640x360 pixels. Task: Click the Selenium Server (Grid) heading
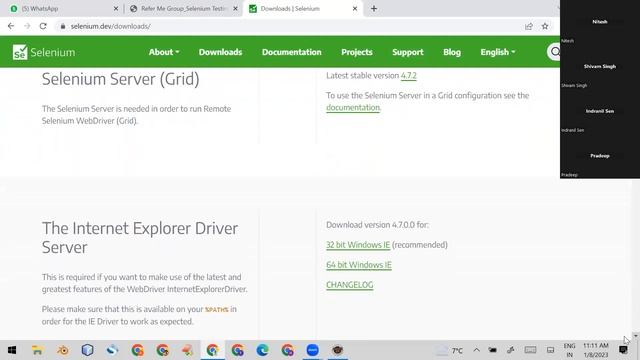[120, 79]
